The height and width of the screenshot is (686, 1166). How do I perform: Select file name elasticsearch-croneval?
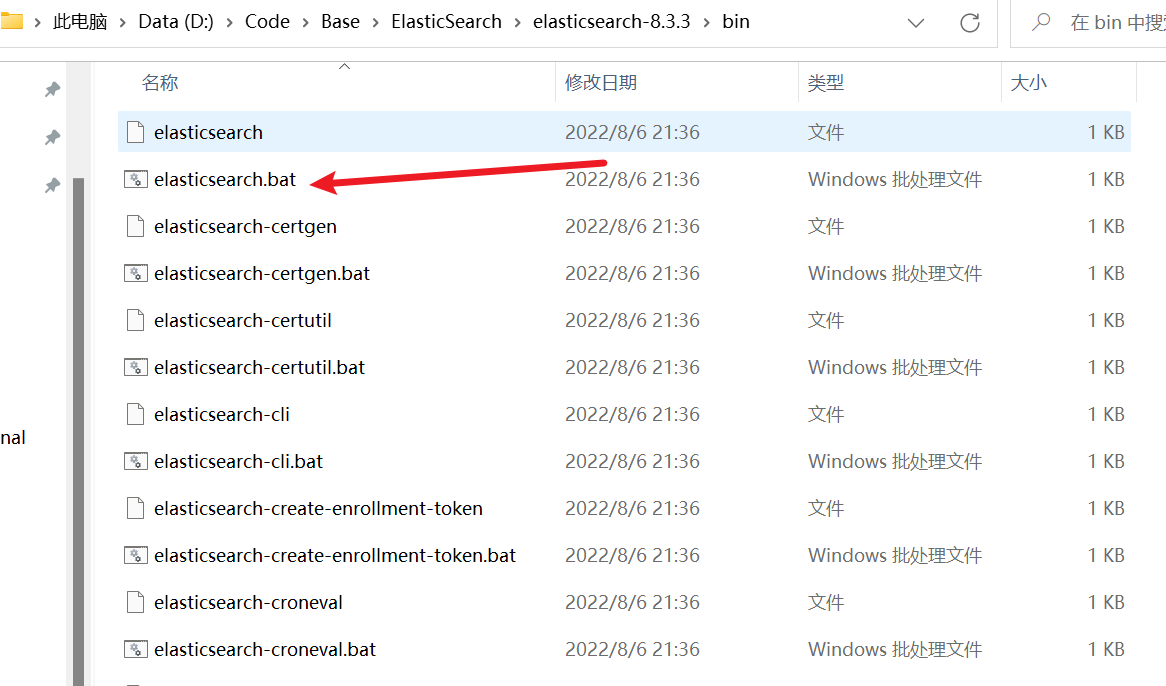pyautogui.click(x=248, y=602)
